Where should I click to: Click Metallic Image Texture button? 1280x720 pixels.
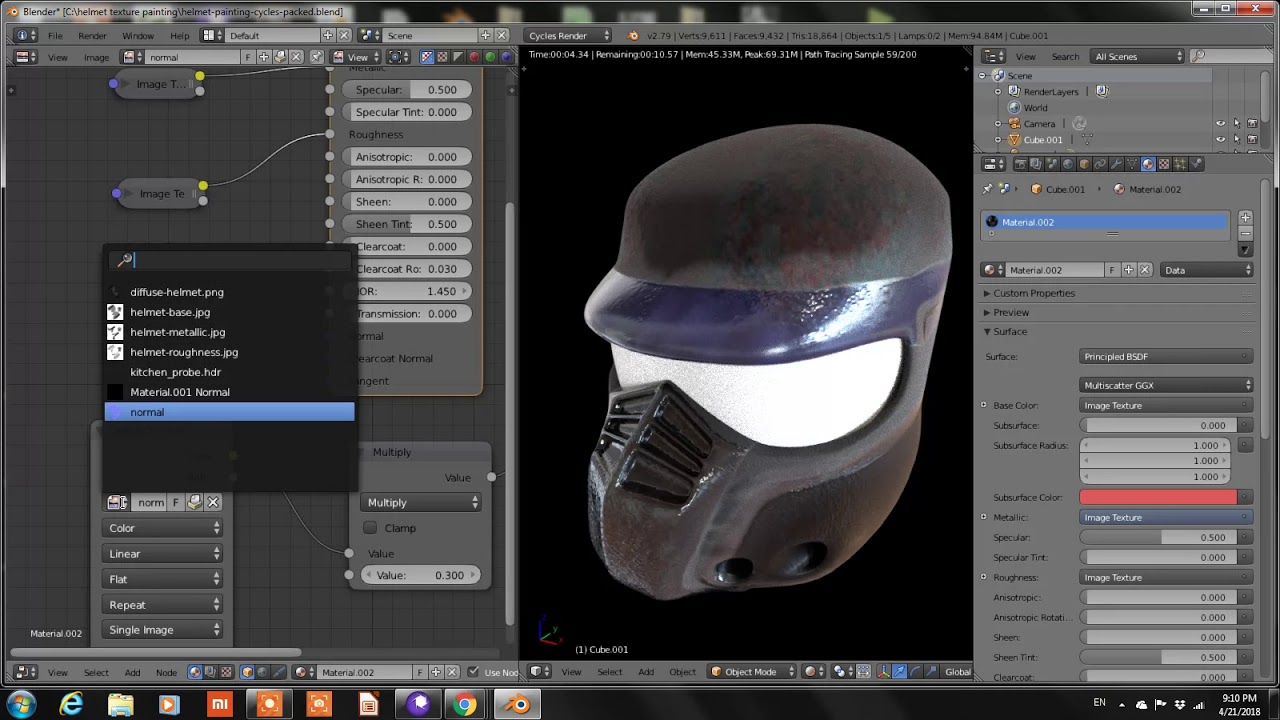[x=1167, y=517]
